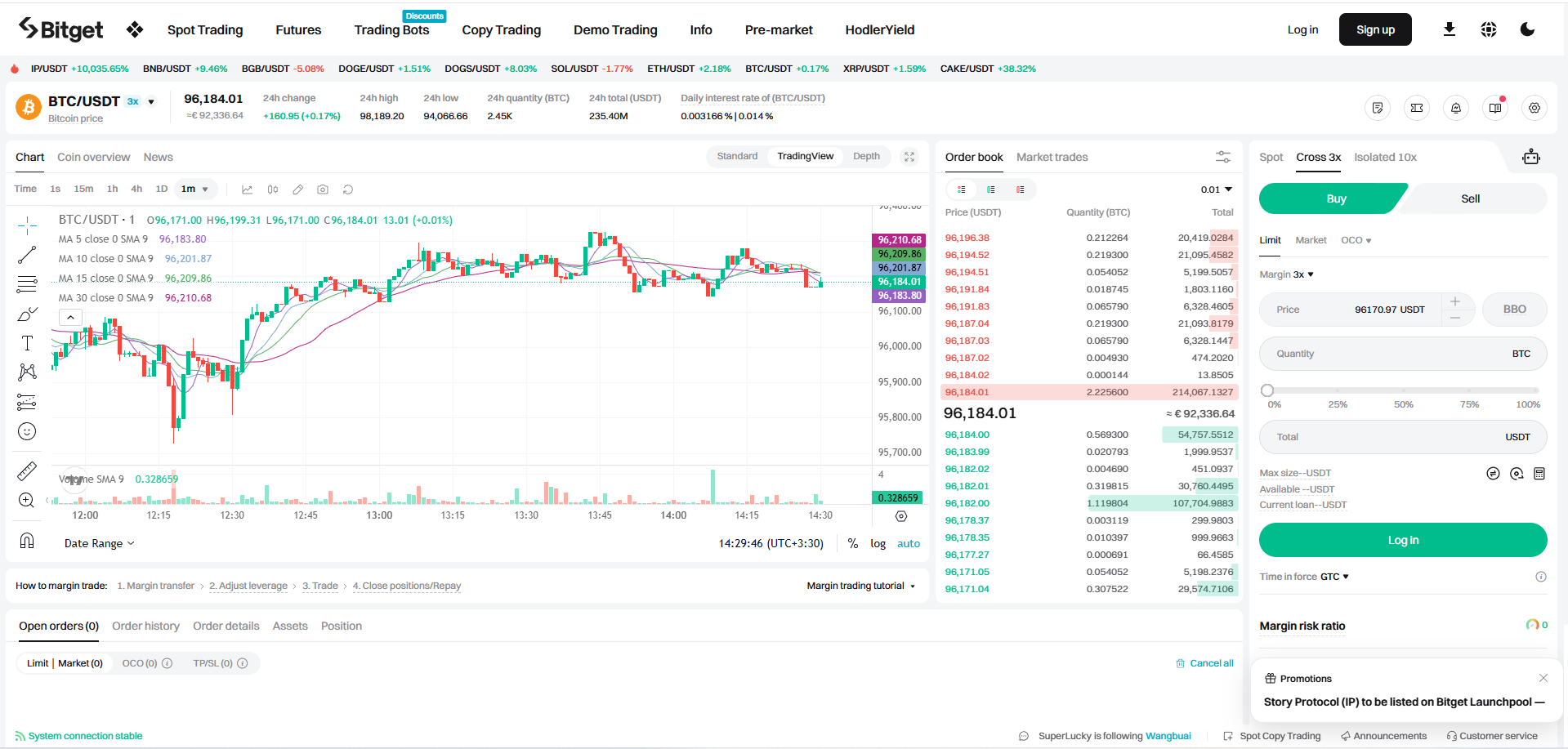Image resolution: width=1568 pixels, height=749 pixels.
Task: Click the zoom in magnifier tool
Action: pos(27,500)
